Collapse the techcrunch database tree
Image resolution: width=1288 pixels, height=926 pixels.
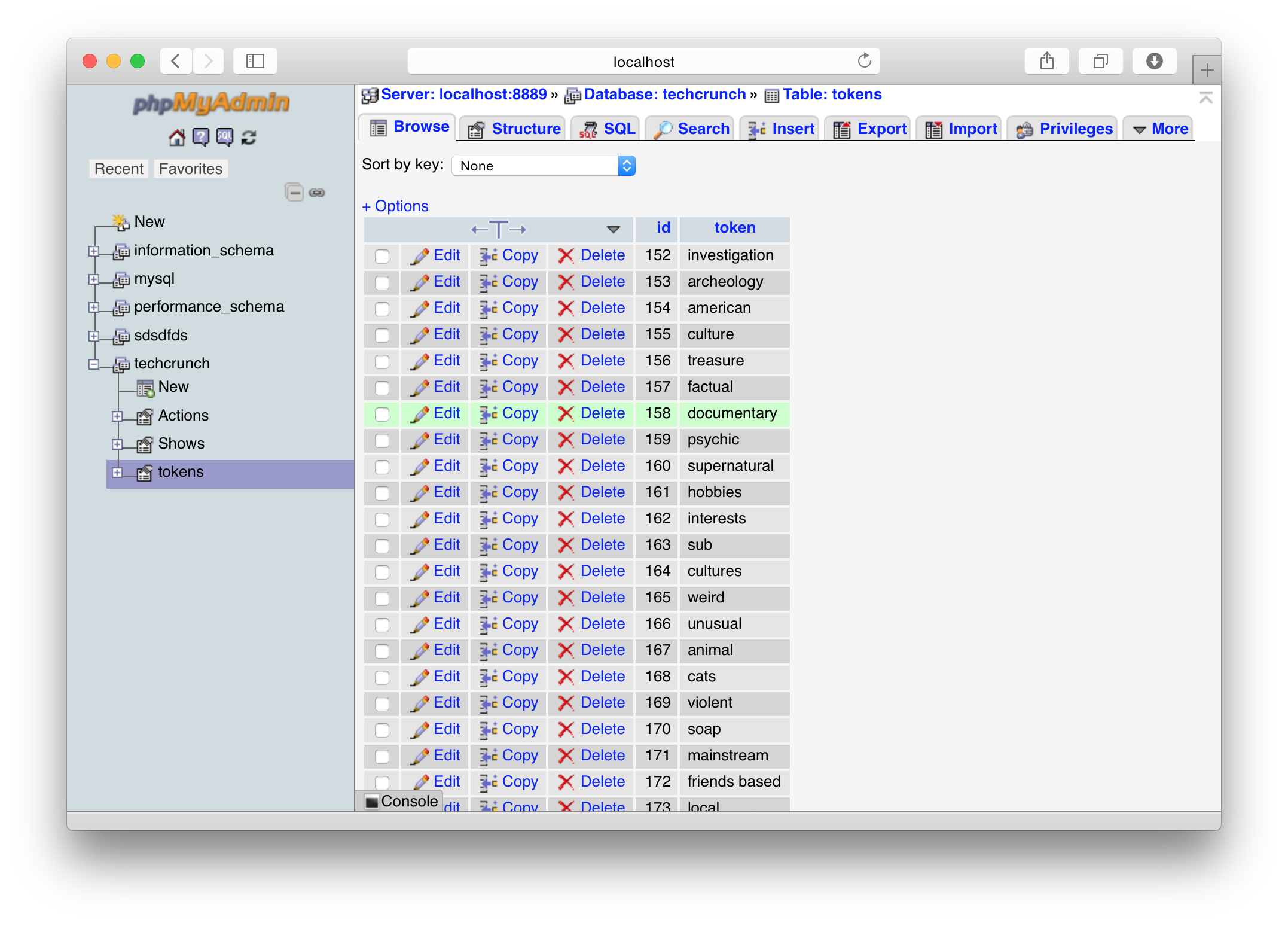(94, 364)
